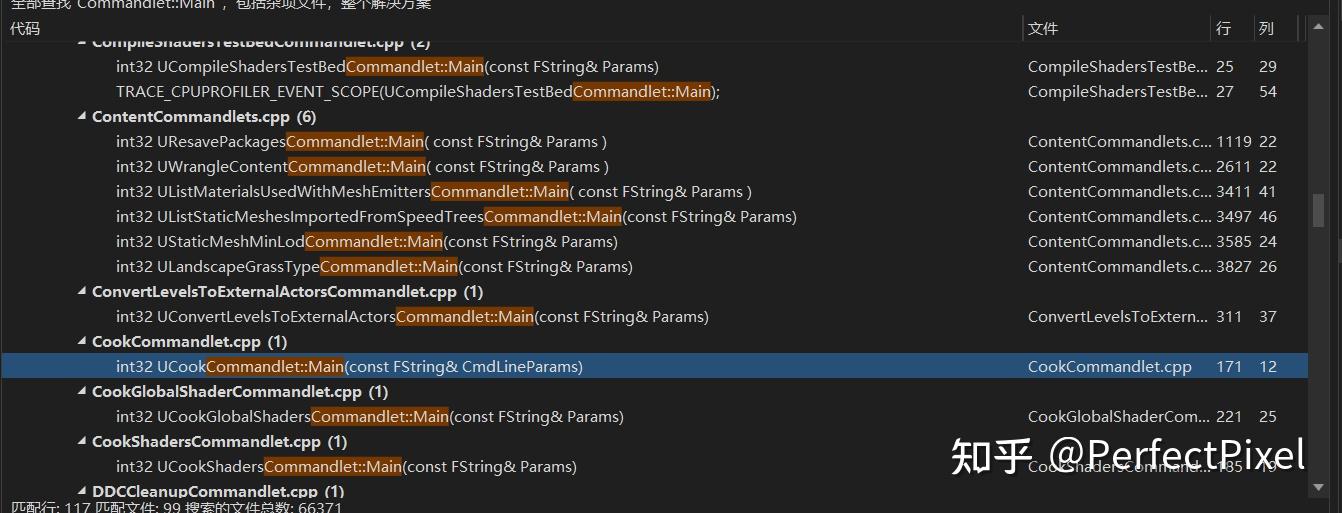Select the highlighted UCookCommandlet::Main result
The width and height of the screenshot is (1342, 513).
[x=349, y=367]
